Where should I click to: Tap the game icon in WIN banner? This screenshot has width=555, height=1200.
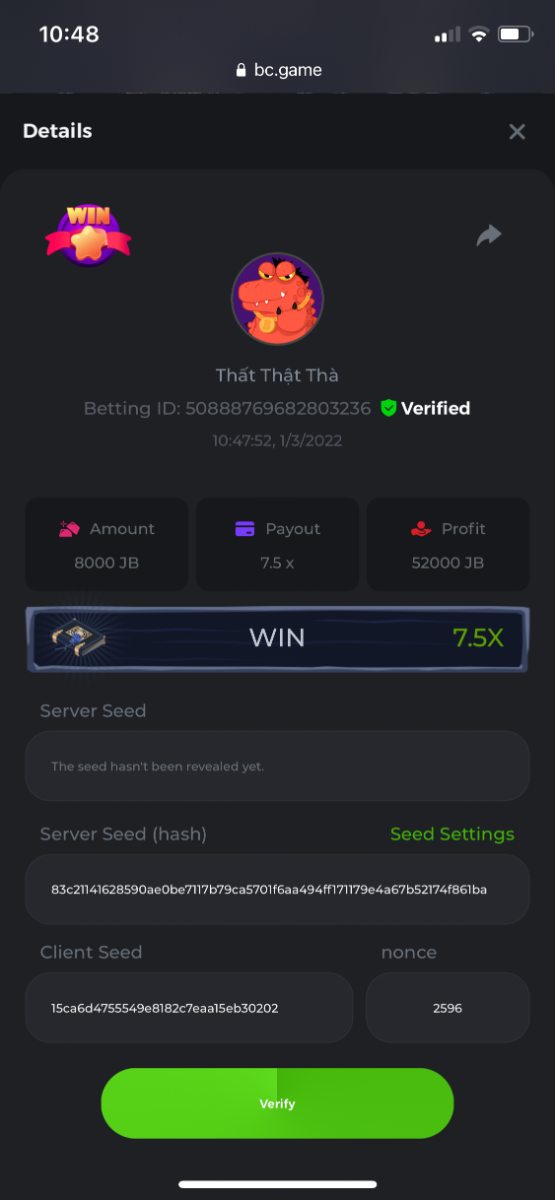[73, 637]
